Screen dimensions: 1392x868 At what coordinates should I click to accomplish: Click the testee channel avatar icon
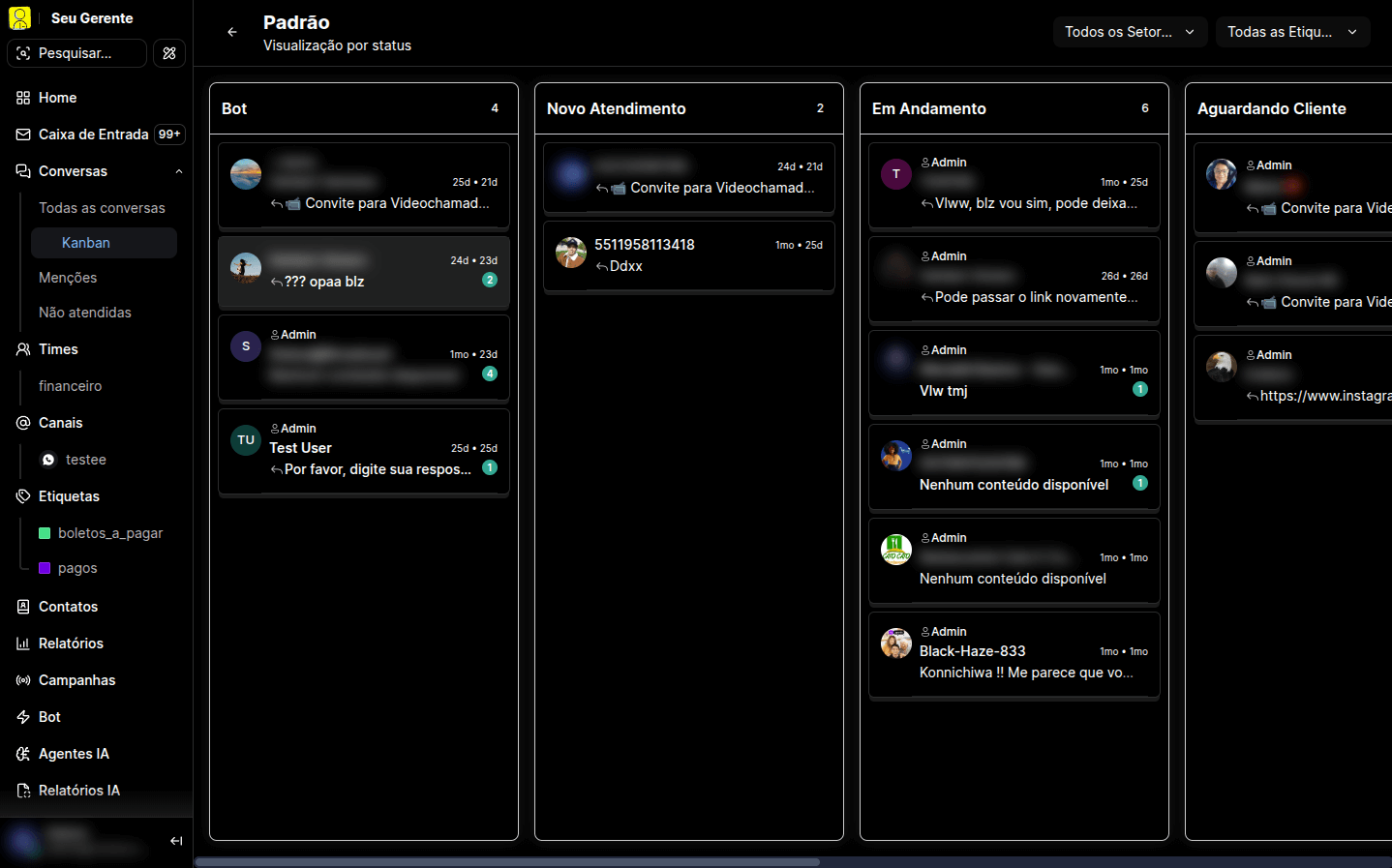pos(47,460)
